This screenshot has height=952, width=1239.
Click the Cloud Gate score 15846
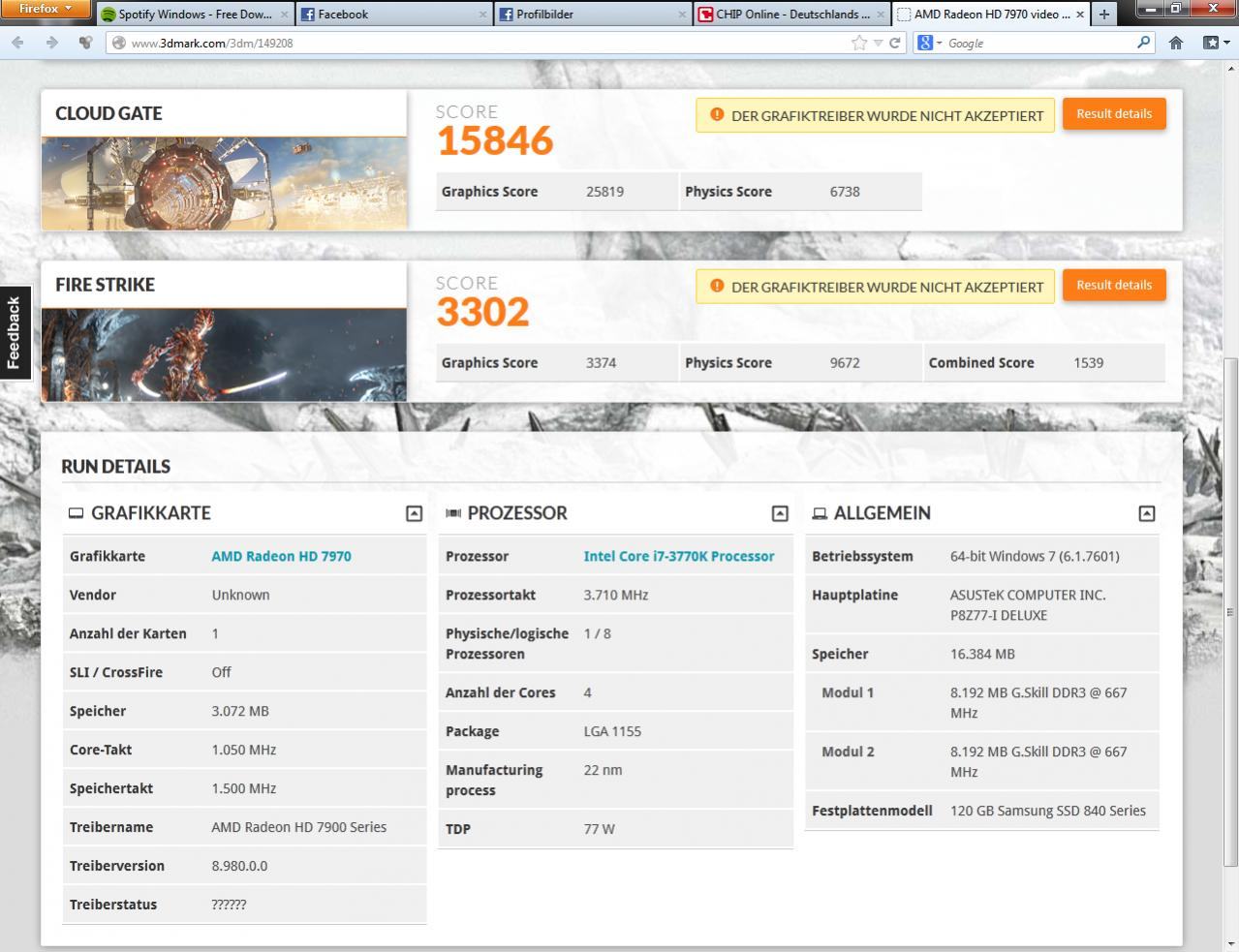[x=495, y=140]
